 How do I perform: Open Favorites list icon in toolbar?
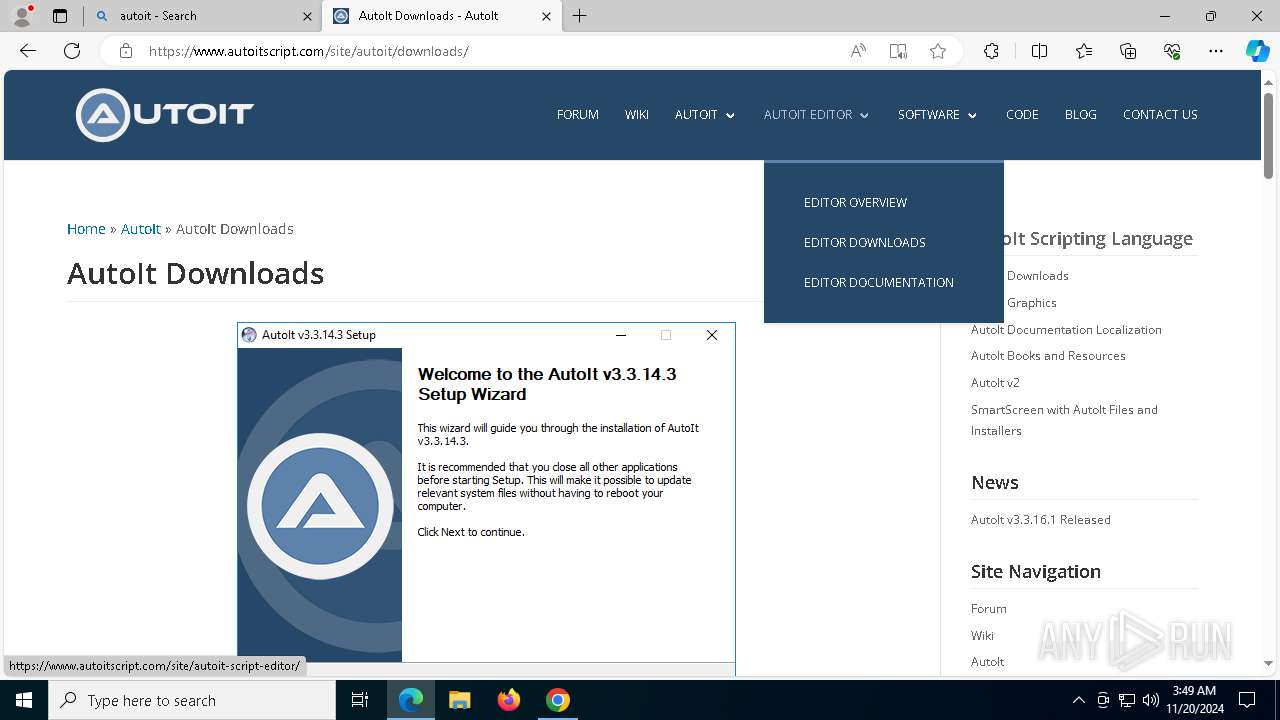point(1084,51)
